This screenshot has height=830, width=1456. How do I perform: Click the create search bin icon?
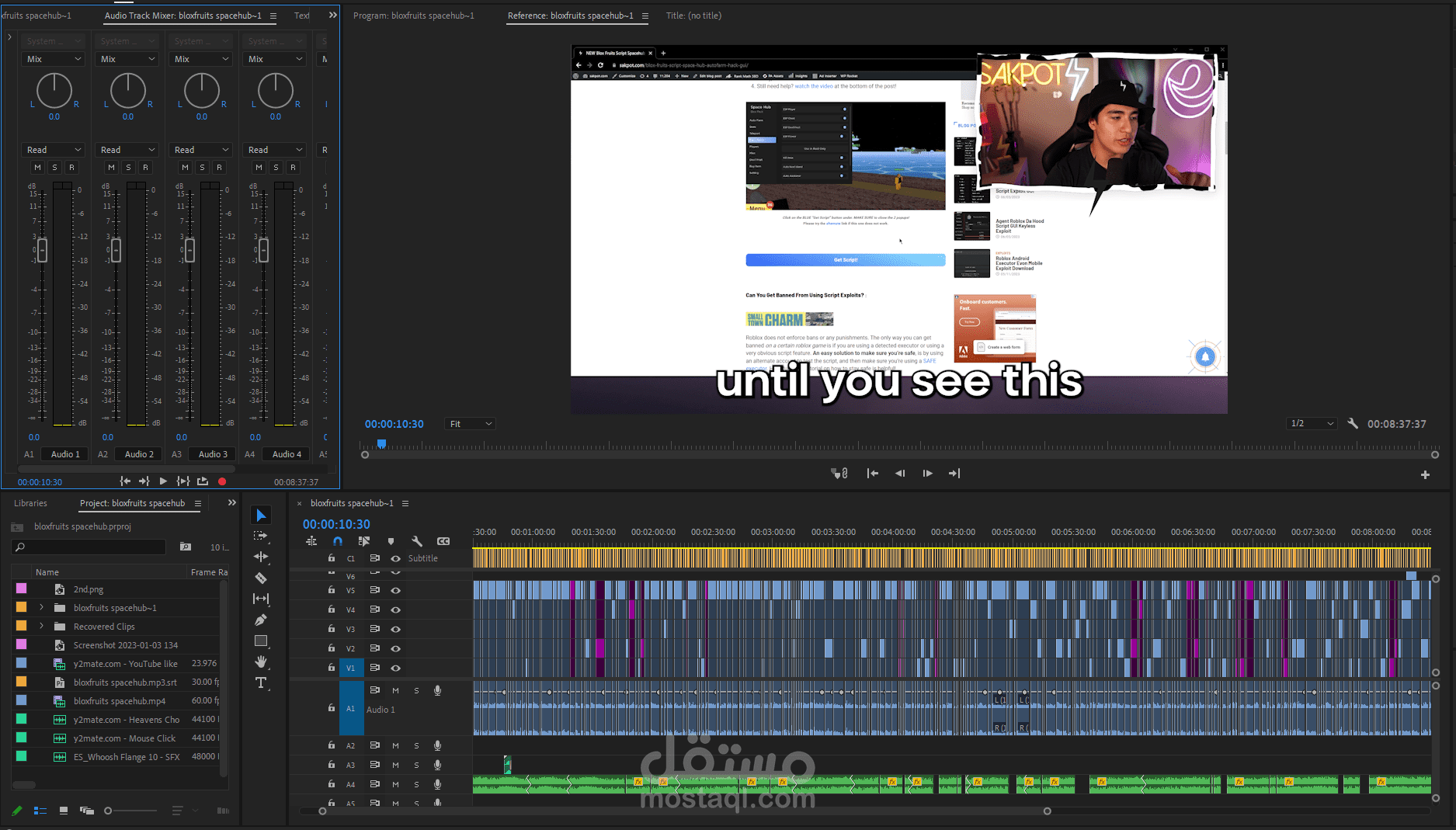(185, 547)
